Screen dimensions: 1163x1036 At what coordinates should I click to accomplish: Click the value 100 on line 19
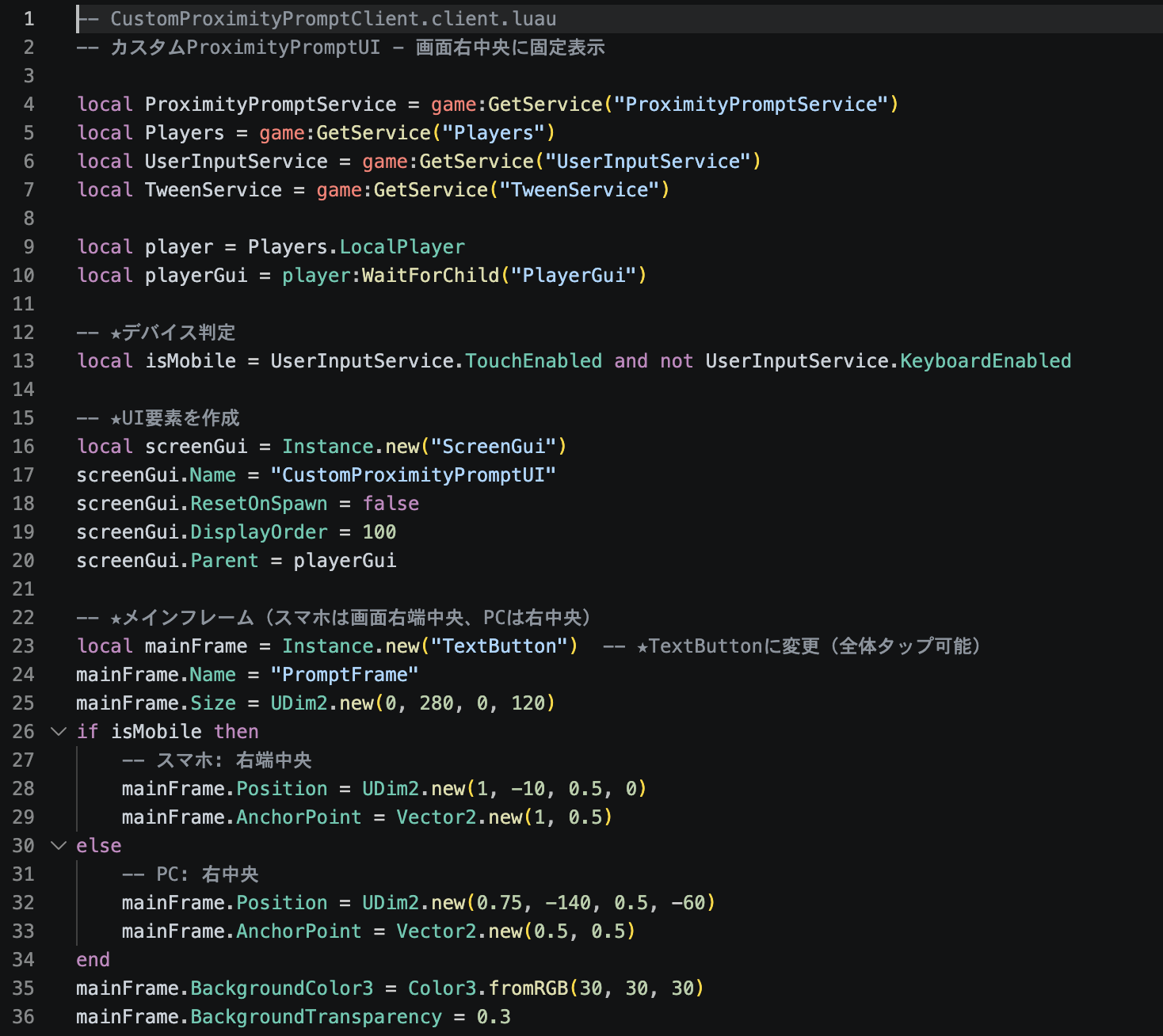pos(379,531)
